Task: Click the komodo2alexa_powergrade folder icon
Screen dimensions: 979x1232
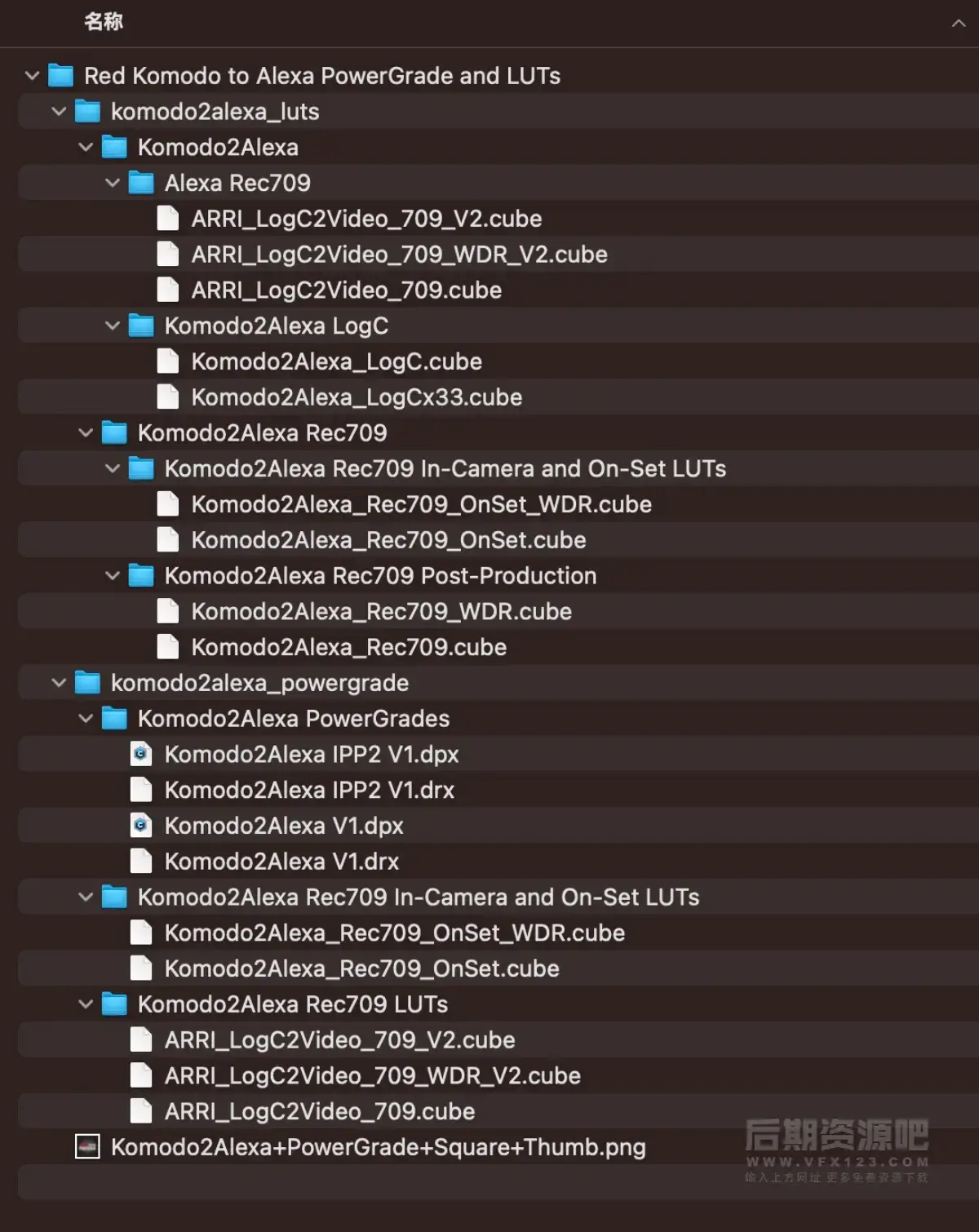Action: tap(87, 683)
